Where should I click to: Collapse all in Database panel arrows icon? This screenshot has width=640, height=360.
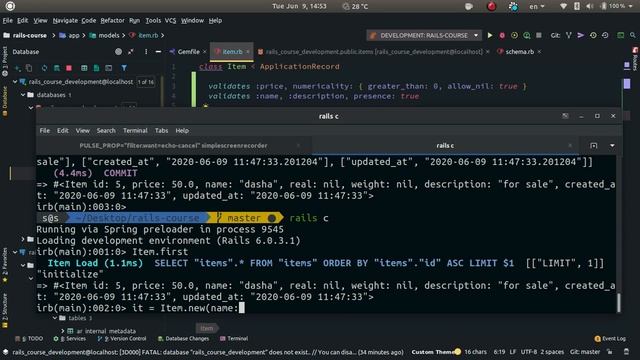click(131, 52)
